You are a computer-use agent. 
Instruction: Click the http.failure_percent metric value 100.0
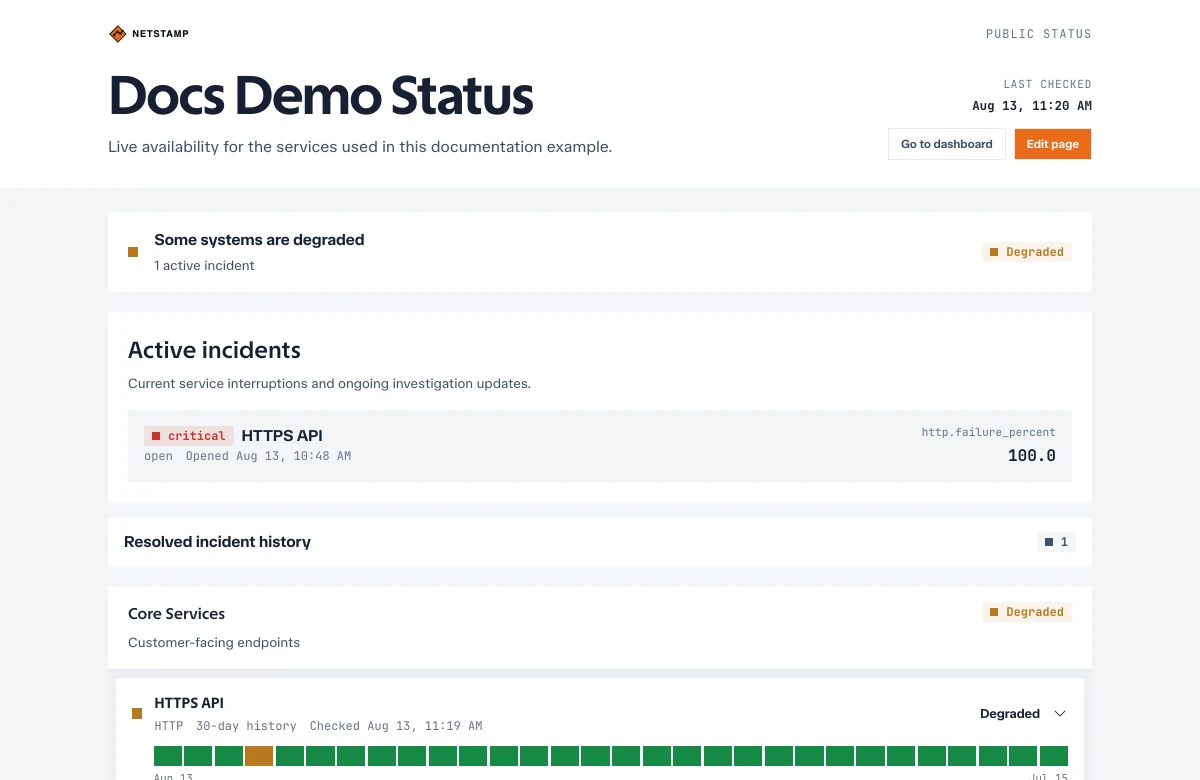coord(1032,456)
